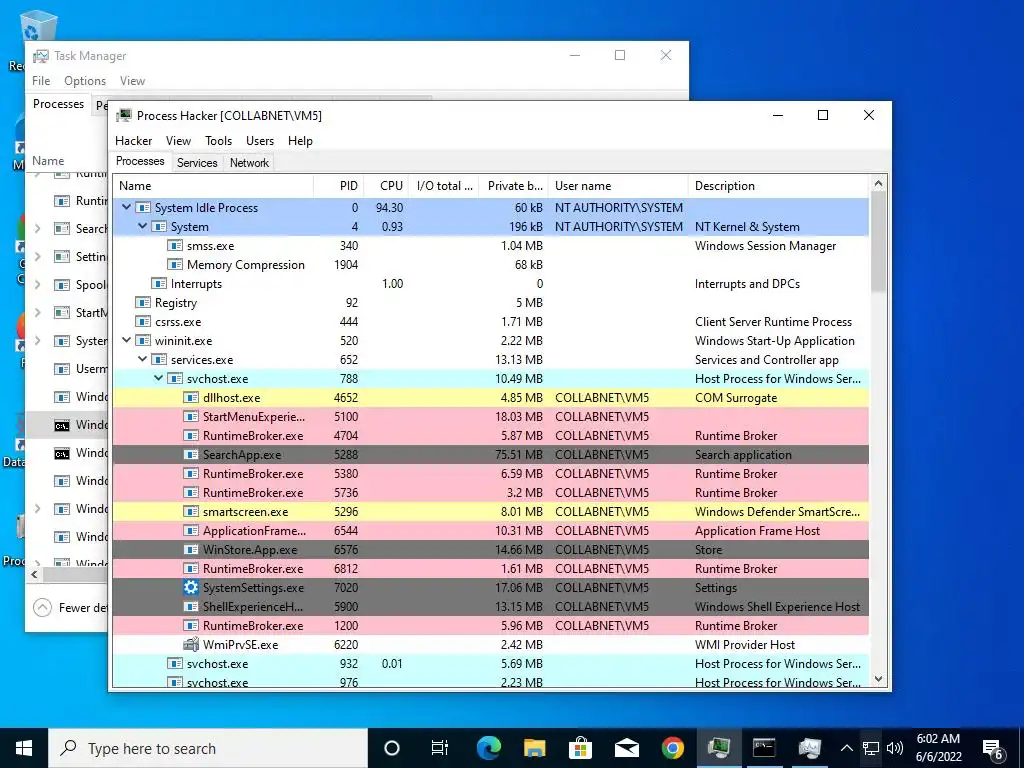Image resolution: width=1024 pixels, height=768 pixels.
Task: Switch to Task Manager taskbar button
Action: [x=809, y=748]
